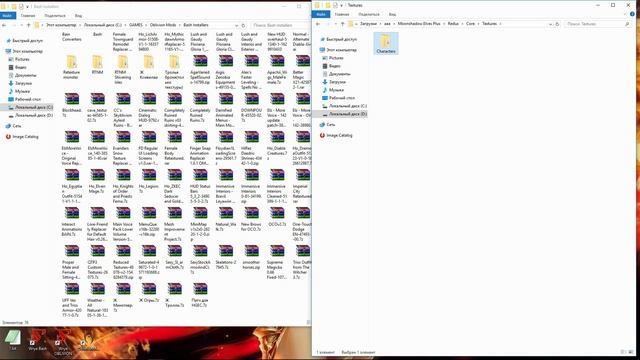Select the New Brows for OCO archive

coord(251,219)
